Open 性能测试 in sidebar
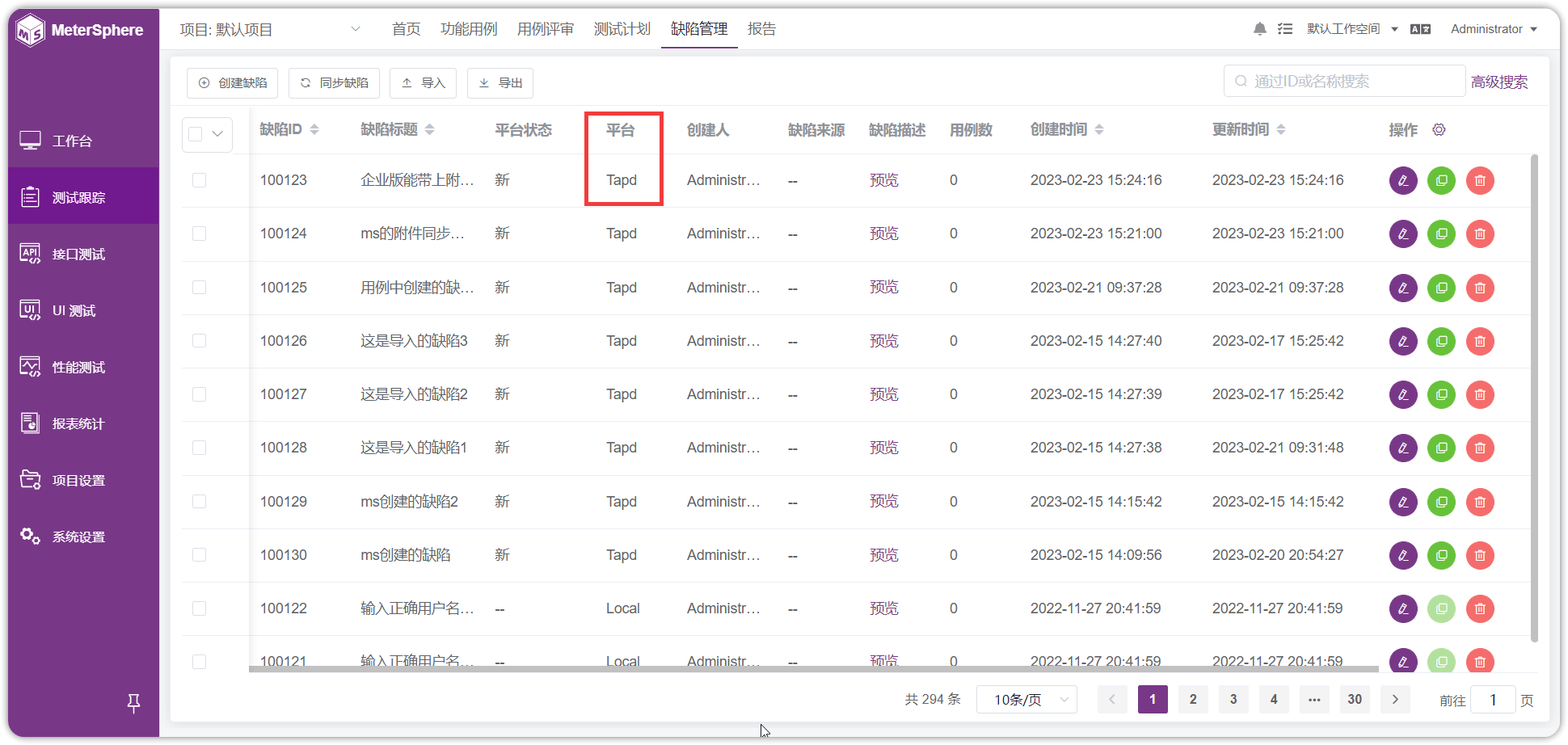 [x=83, y=368]
